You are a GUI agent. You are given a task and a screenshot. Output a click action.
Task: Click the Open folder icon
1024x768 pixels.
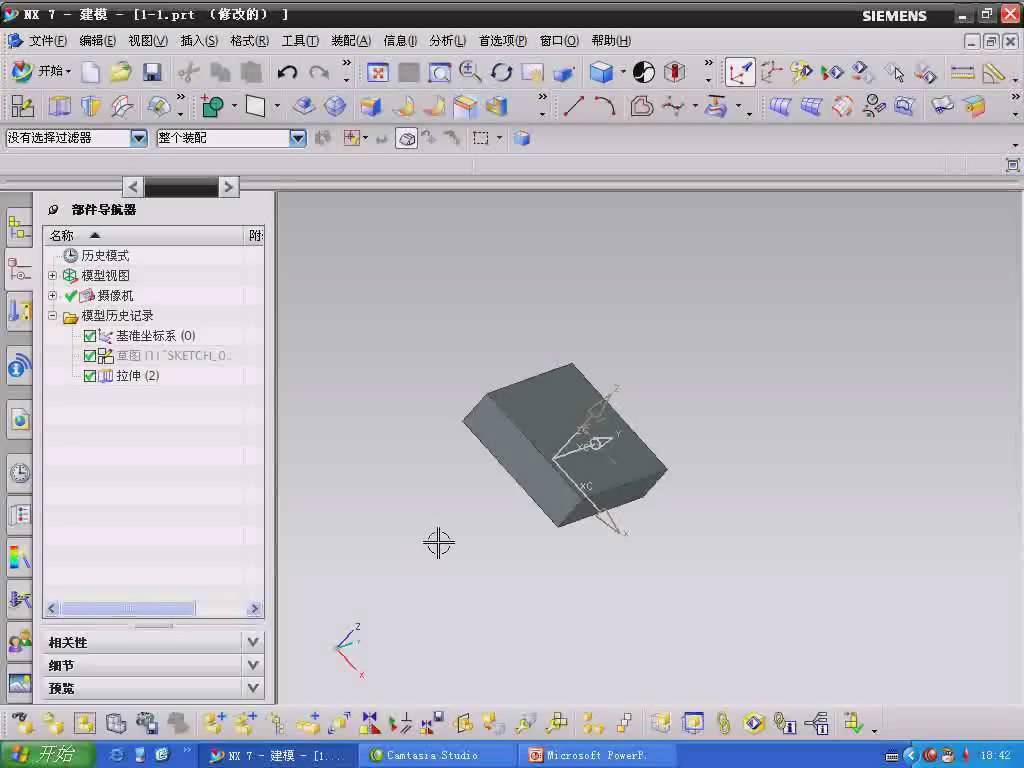(121, 72)
